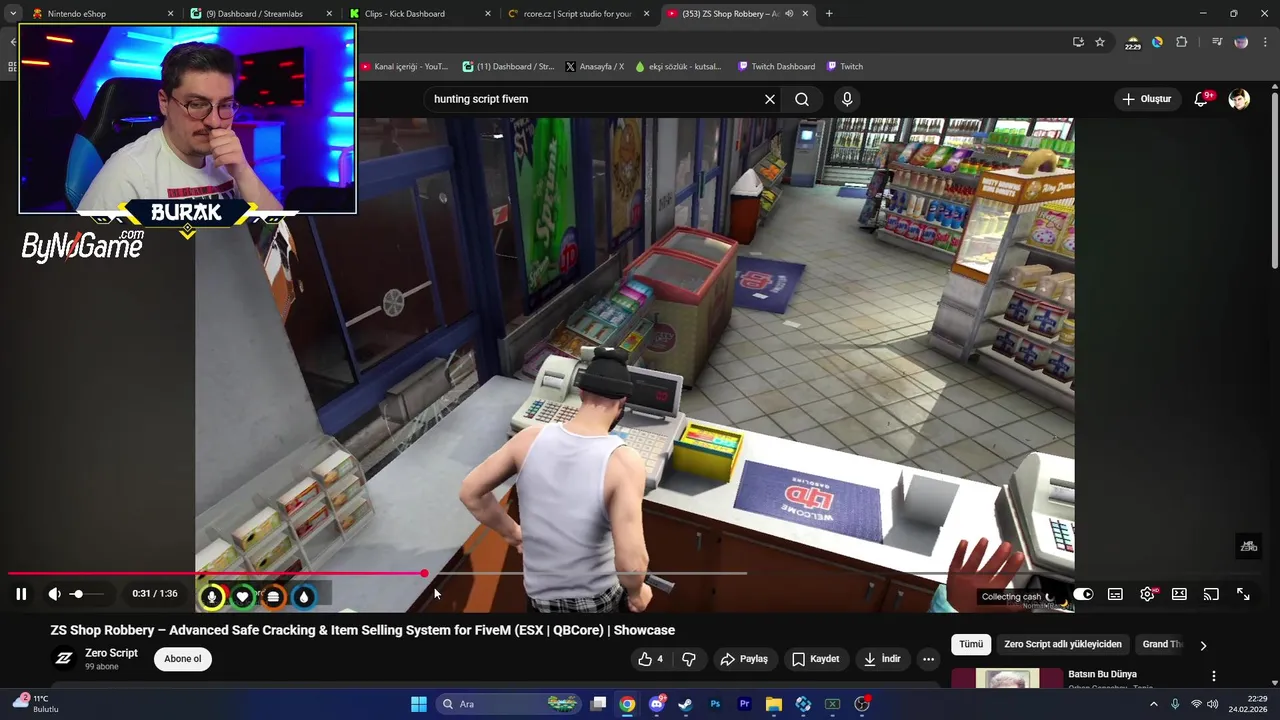
Task: Switch to Clips - Kick Dashboard tab
Action: pos(420,14)
